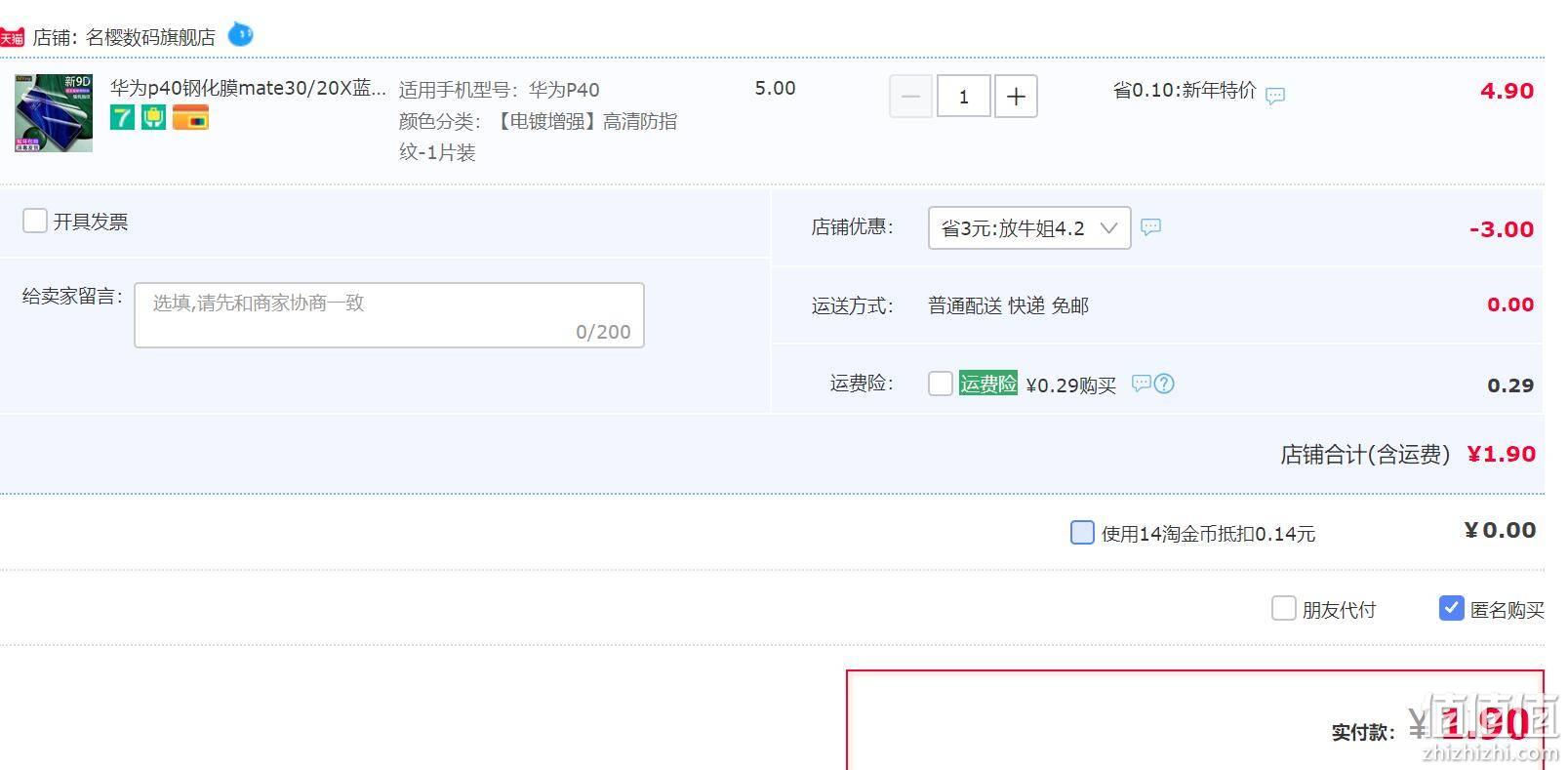Uncheck the 匿名购买 anonymous purchase checkbox
This screenshot has height=770, width=1568.
(1452, 608)
